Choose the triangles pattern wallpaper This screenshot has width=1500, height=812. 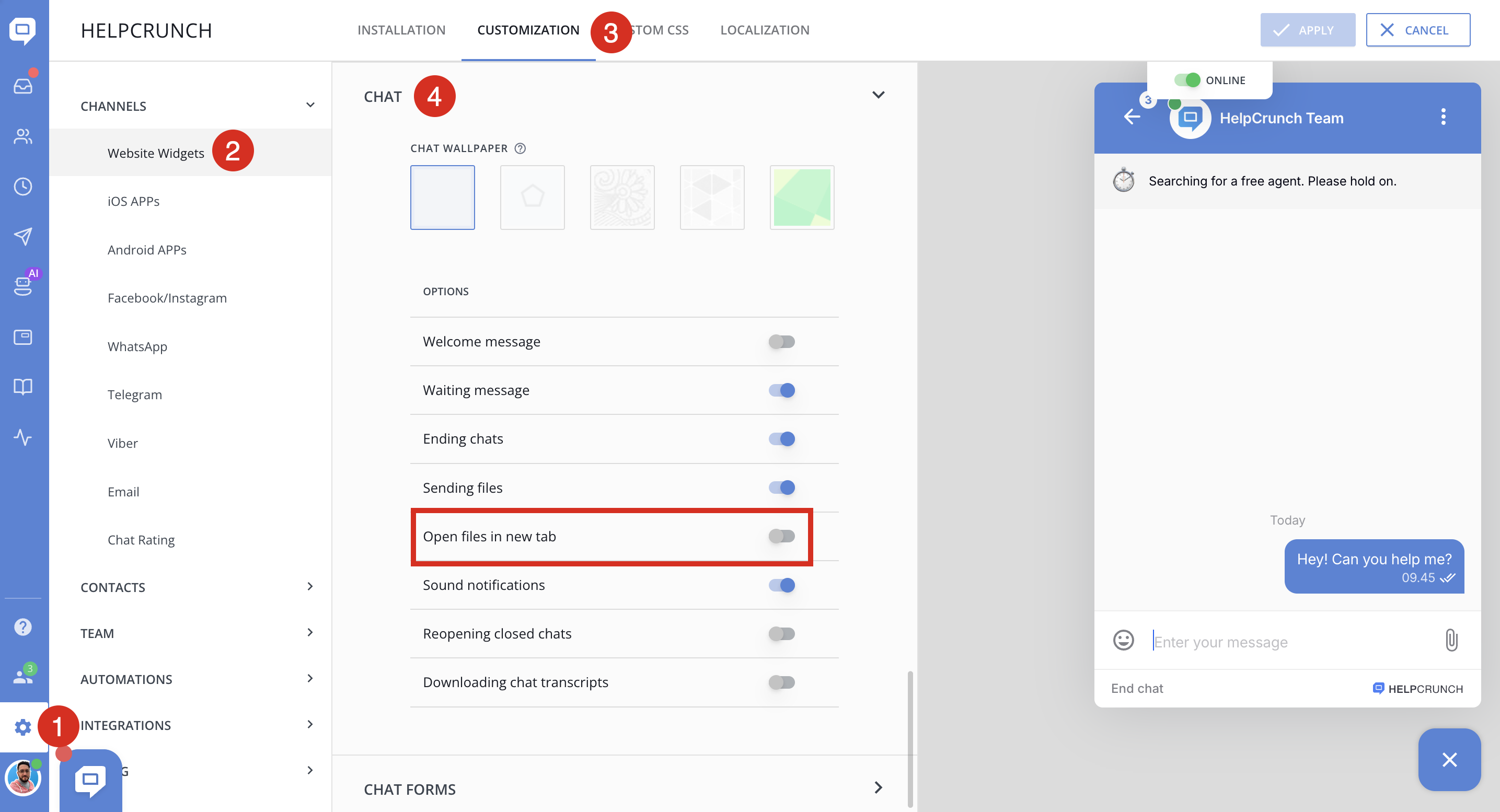pyautogui.click(x=712, y=198)
